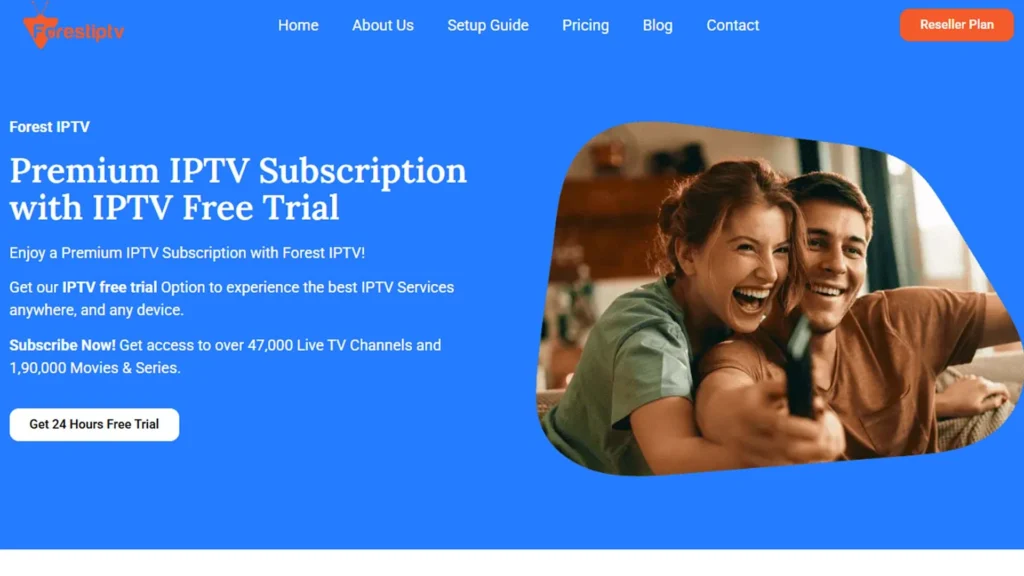
Task: Visit the Blog section
Action: (x=657, y=25)
